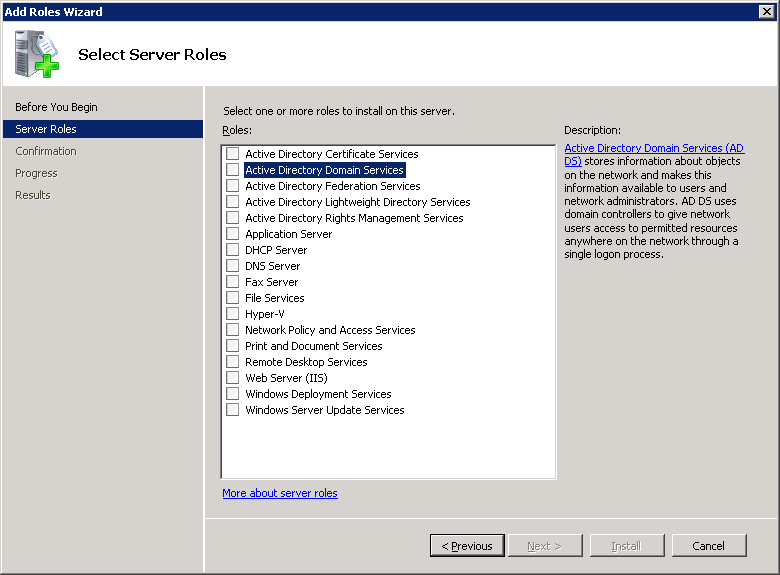Select the Application Server label
Image resolution: width=780 pixels, height=575 pixels.
(288, 234)
